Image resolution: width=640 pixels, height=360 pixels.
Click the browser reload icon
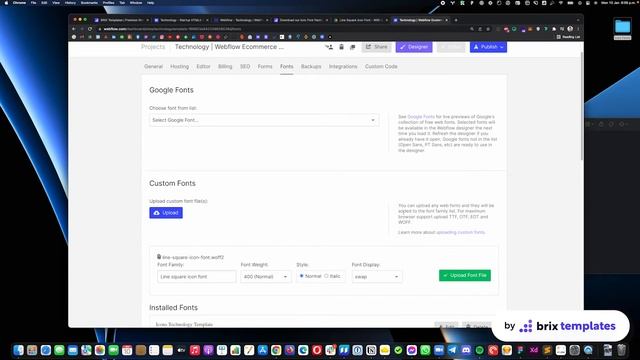tap(90, 29)
